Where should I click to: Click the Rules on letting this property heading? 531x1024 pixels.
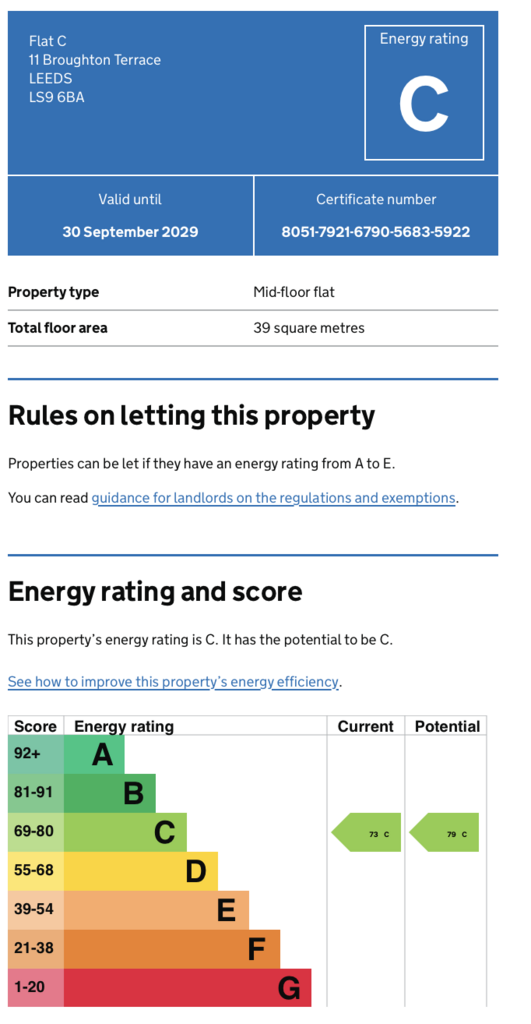pyautogui.click(x=191, y=416)
